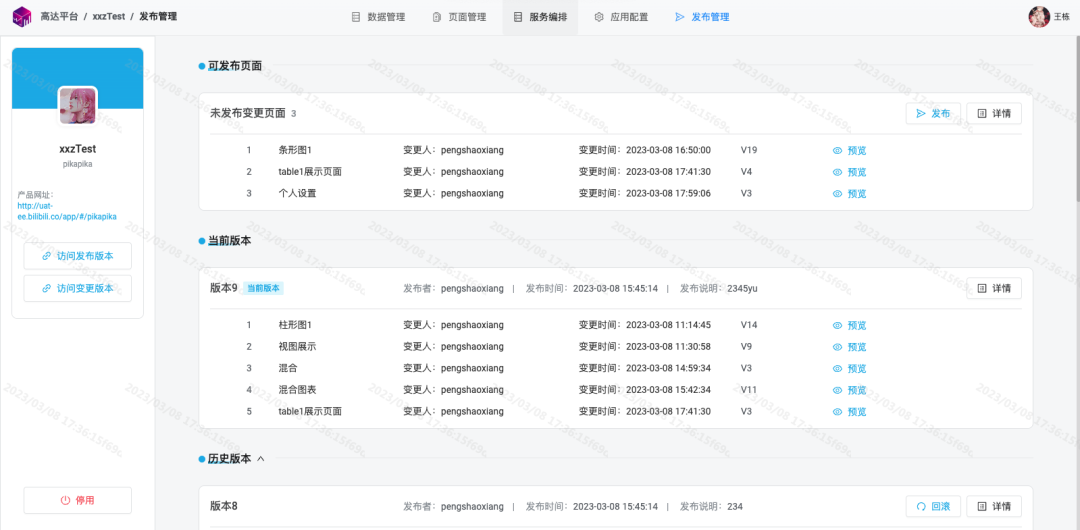Open 详情 for 版本9
Viewport: 1080px width, 530px height.
994,289
